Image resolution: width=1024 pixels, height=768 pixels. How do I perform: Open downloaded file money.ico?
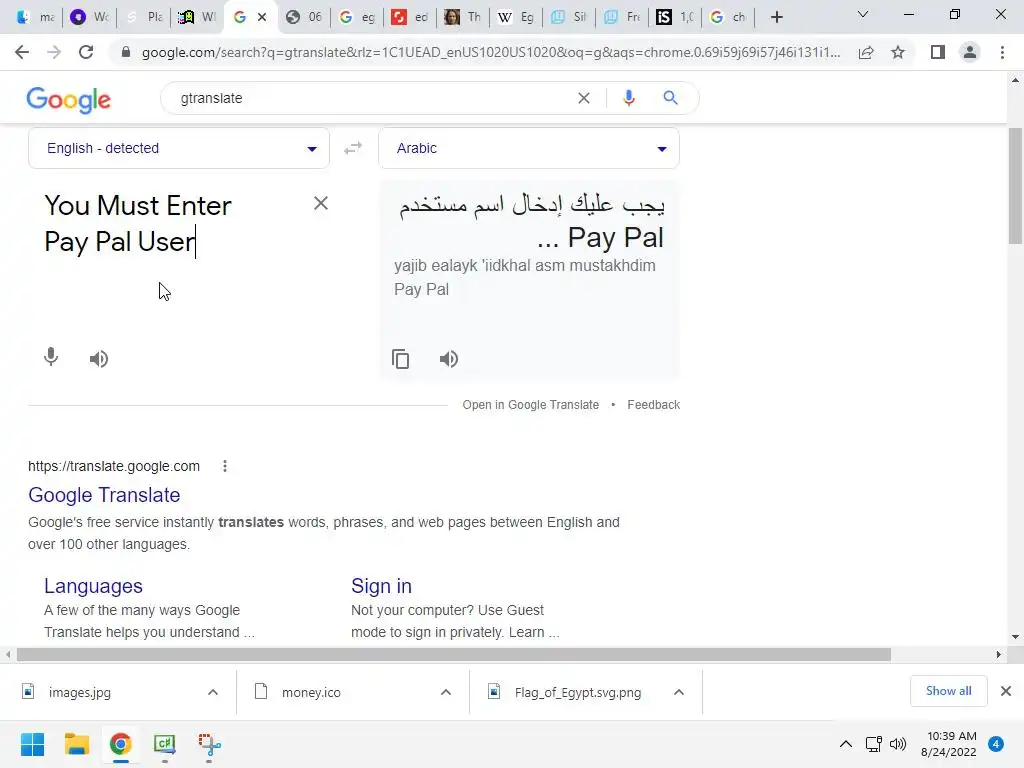tap(312, 692)
